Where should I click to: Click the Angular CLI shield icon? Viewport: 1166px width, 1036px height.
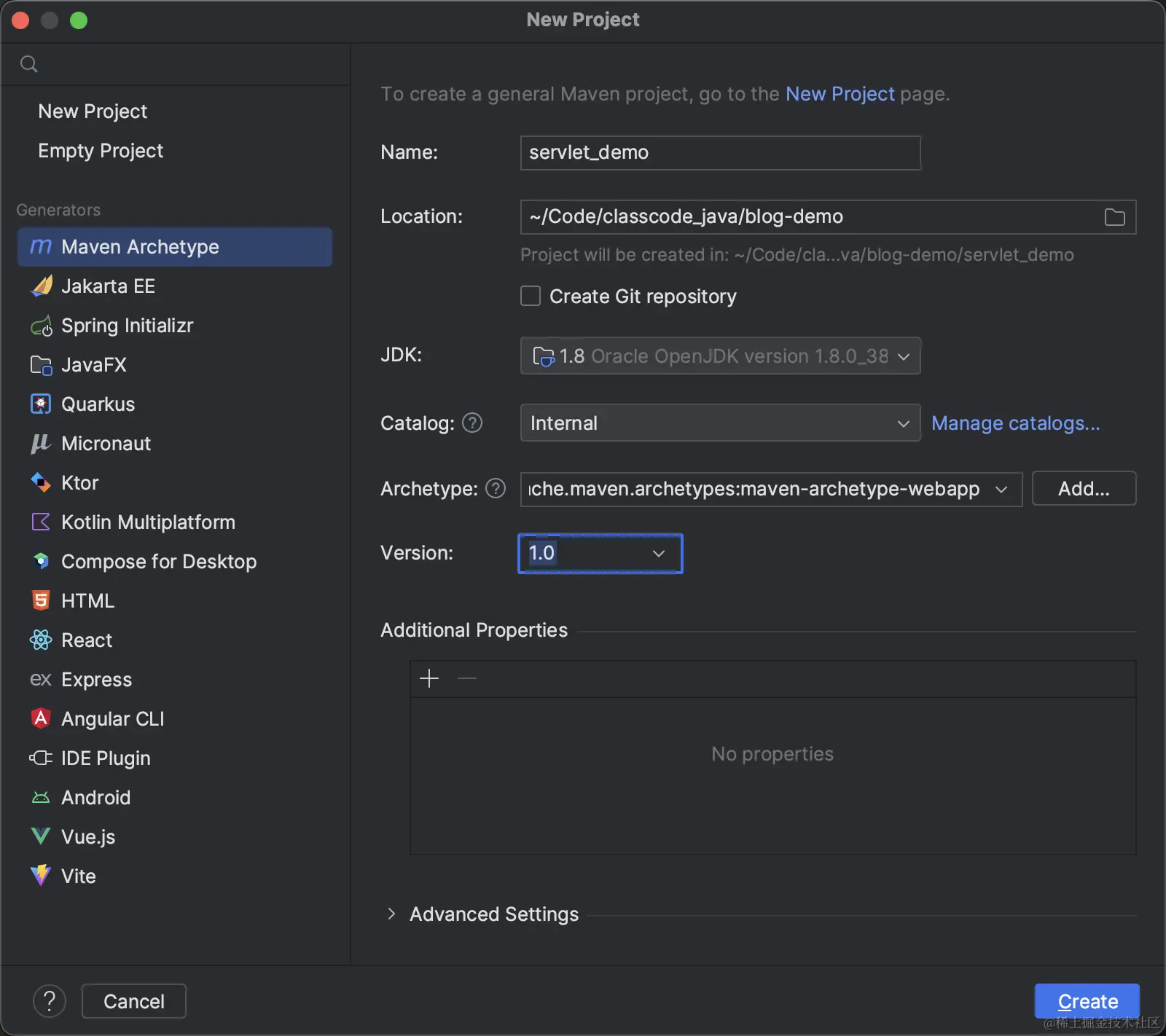pyautogui.click(x=41, y=719)
